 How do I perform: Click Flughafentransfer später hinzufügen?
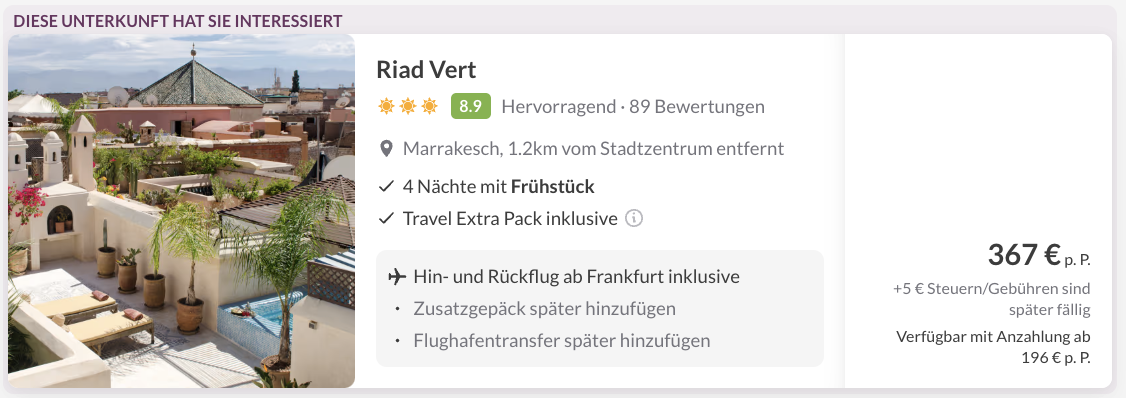click(562, 341)
